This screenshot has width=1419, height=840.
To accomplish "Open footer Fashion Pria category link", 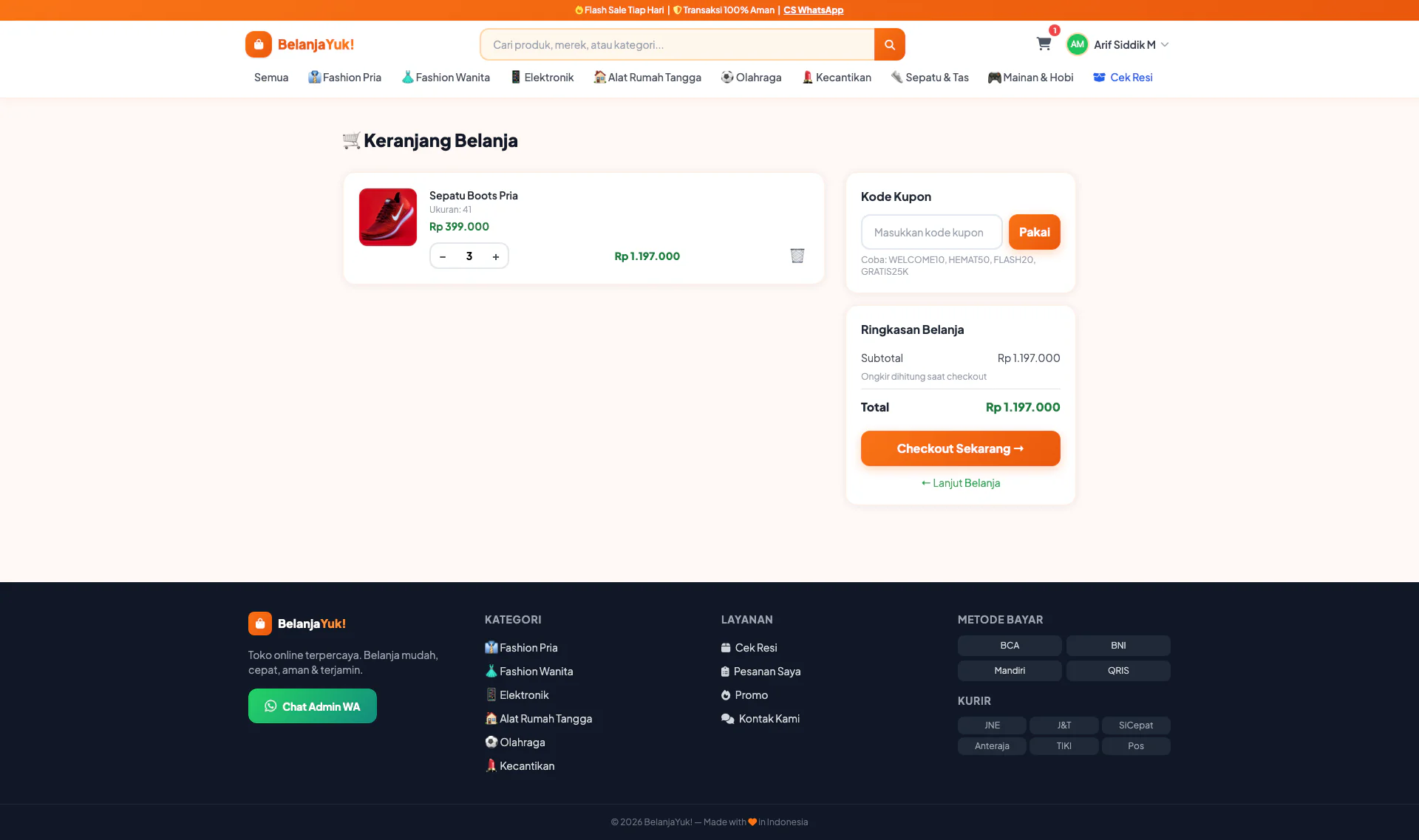I will point(521,648).
